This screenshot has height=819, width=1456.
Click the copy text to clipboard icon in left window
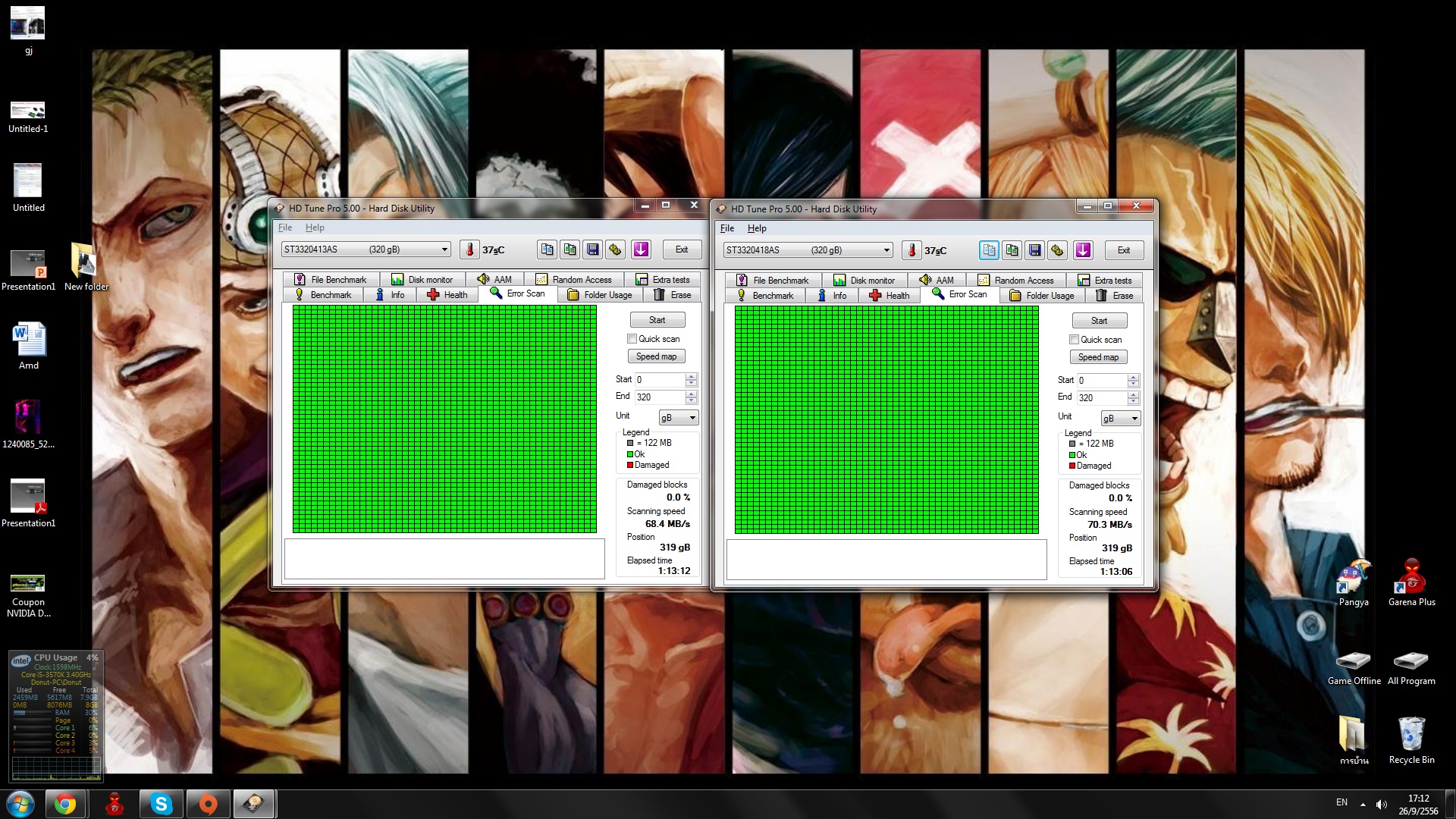pos(547,249)
